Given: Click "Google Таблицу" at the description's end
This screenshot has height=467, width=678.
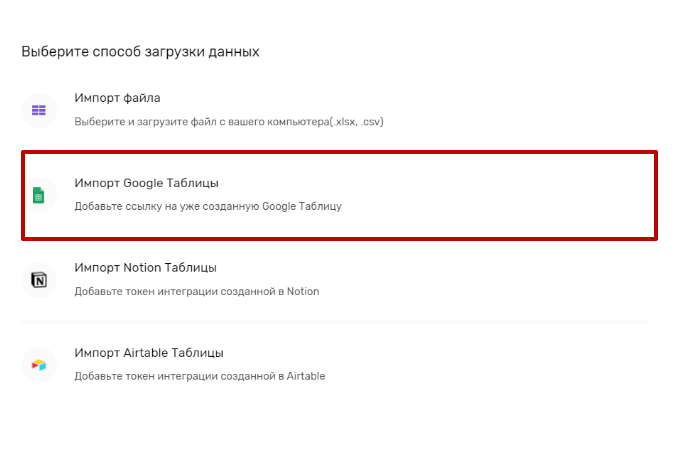Looking at the screenshot, I should 302,206.
